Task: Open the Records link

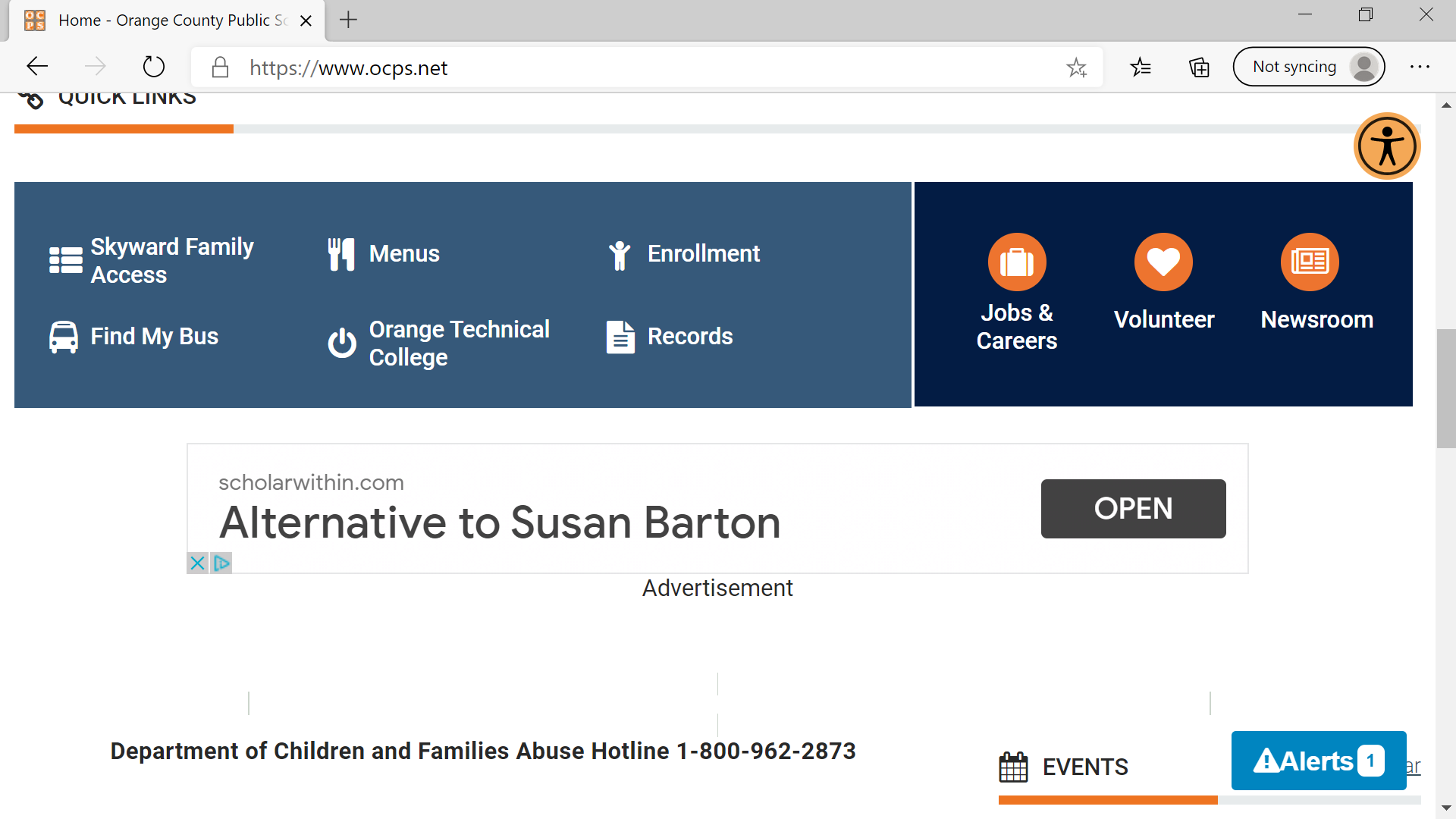Action: pos(690,337)
